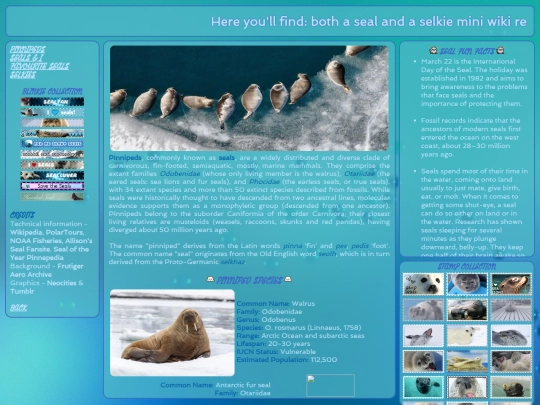Click the Seal Lover blinkie

(52, 175)
